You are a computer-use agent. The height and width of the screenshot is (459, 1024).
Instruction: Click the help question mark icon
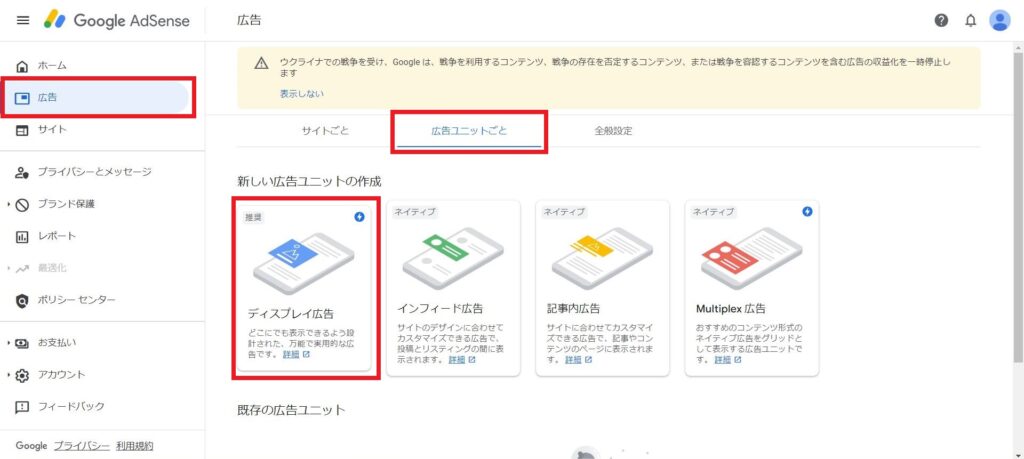[x=941, y=20]
